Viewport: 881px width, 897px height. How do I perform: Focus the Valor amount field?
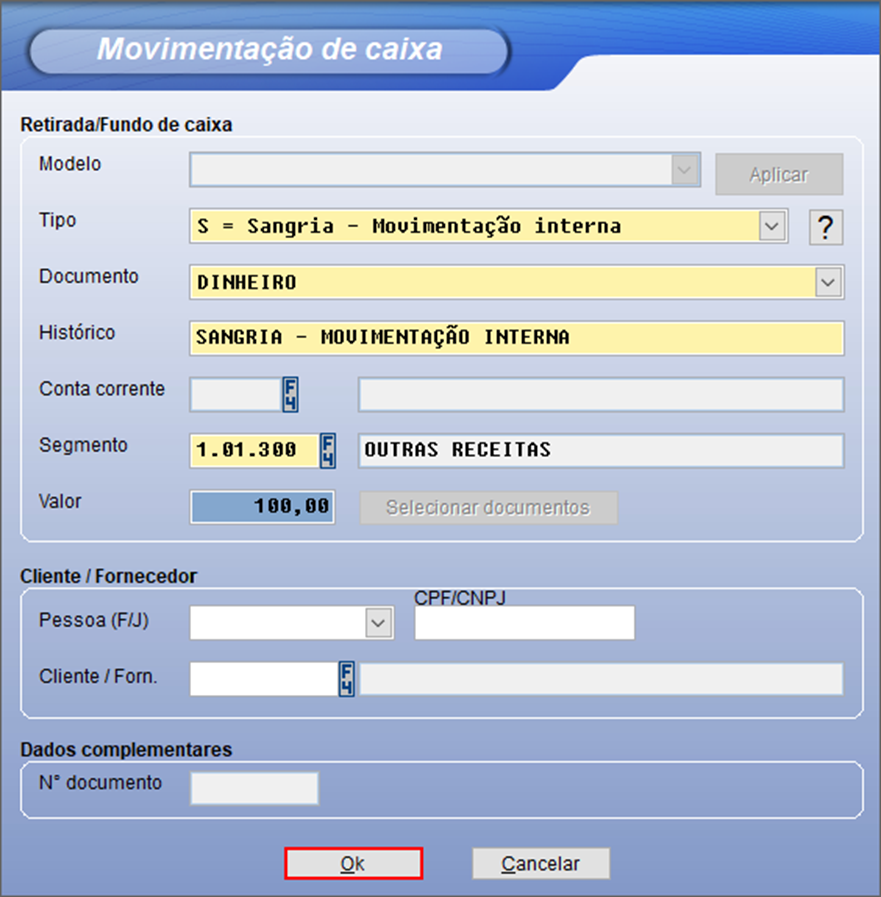click(262, 508)
